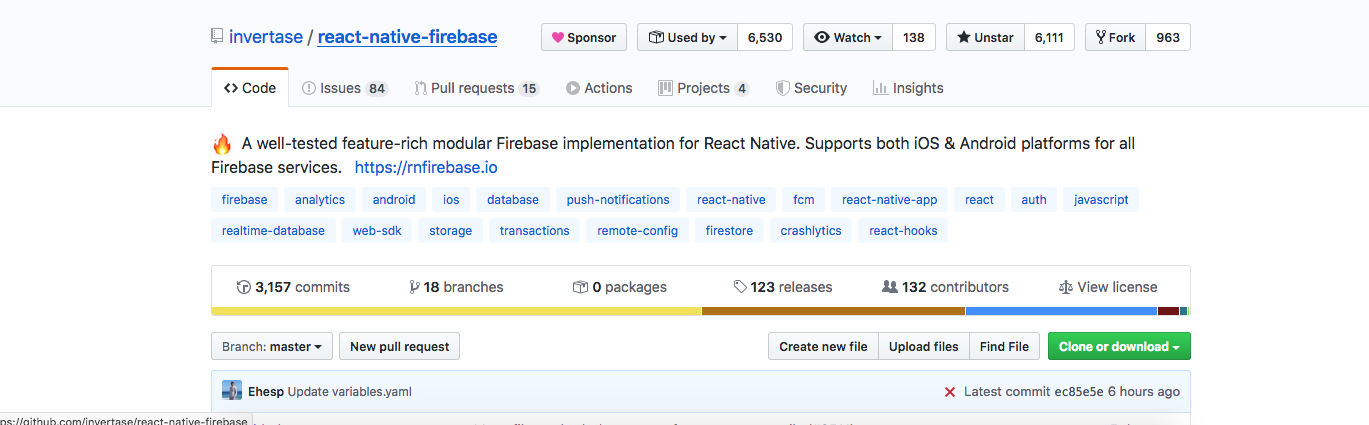Open the 3,157 commits history link
Screen dimensions: 1369x425
293,287
